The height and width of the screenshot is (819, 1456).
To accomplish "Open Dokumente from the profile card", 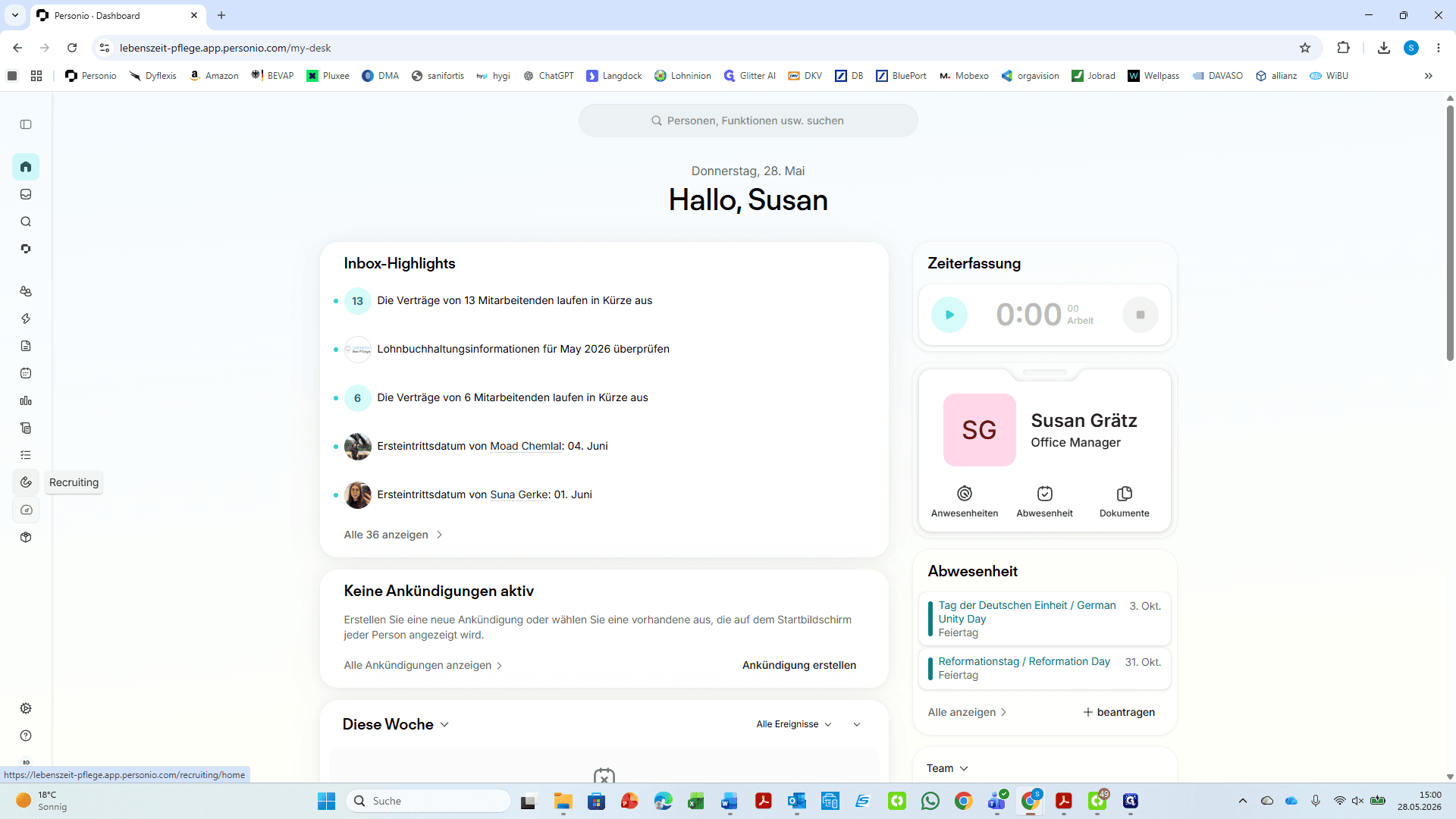I will pyautogui.click(x=1125, y=502).
